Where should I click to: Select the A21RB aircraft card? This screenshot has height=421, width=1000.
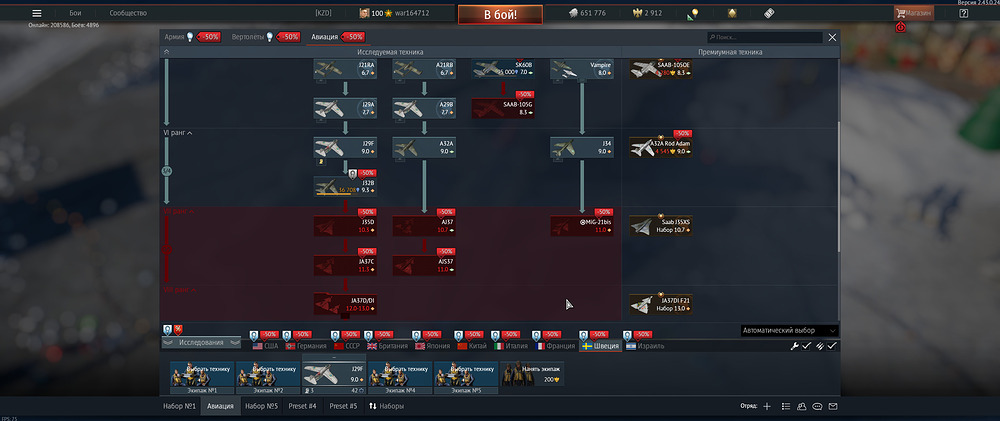click(x=424, y=69)
